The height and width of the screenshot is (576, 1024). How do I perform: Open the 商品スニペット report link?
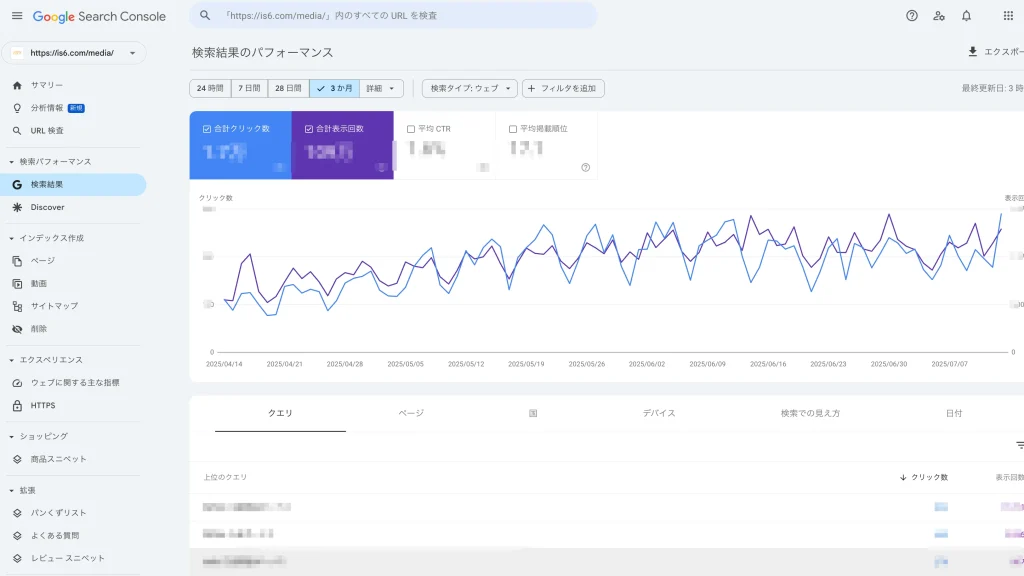pyautogui.click(x=59, y=459)
